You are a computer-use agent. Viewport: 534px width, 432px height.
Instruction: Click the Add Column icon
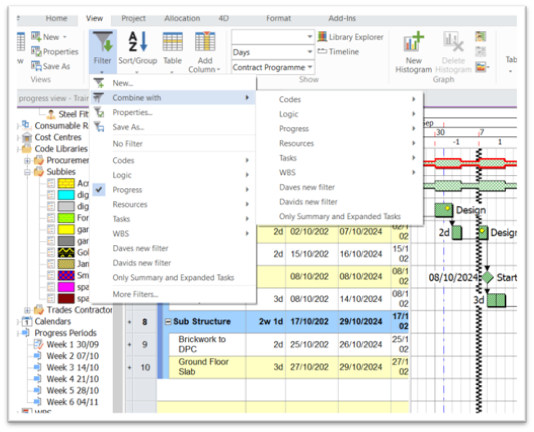click(x=205, y=42)
